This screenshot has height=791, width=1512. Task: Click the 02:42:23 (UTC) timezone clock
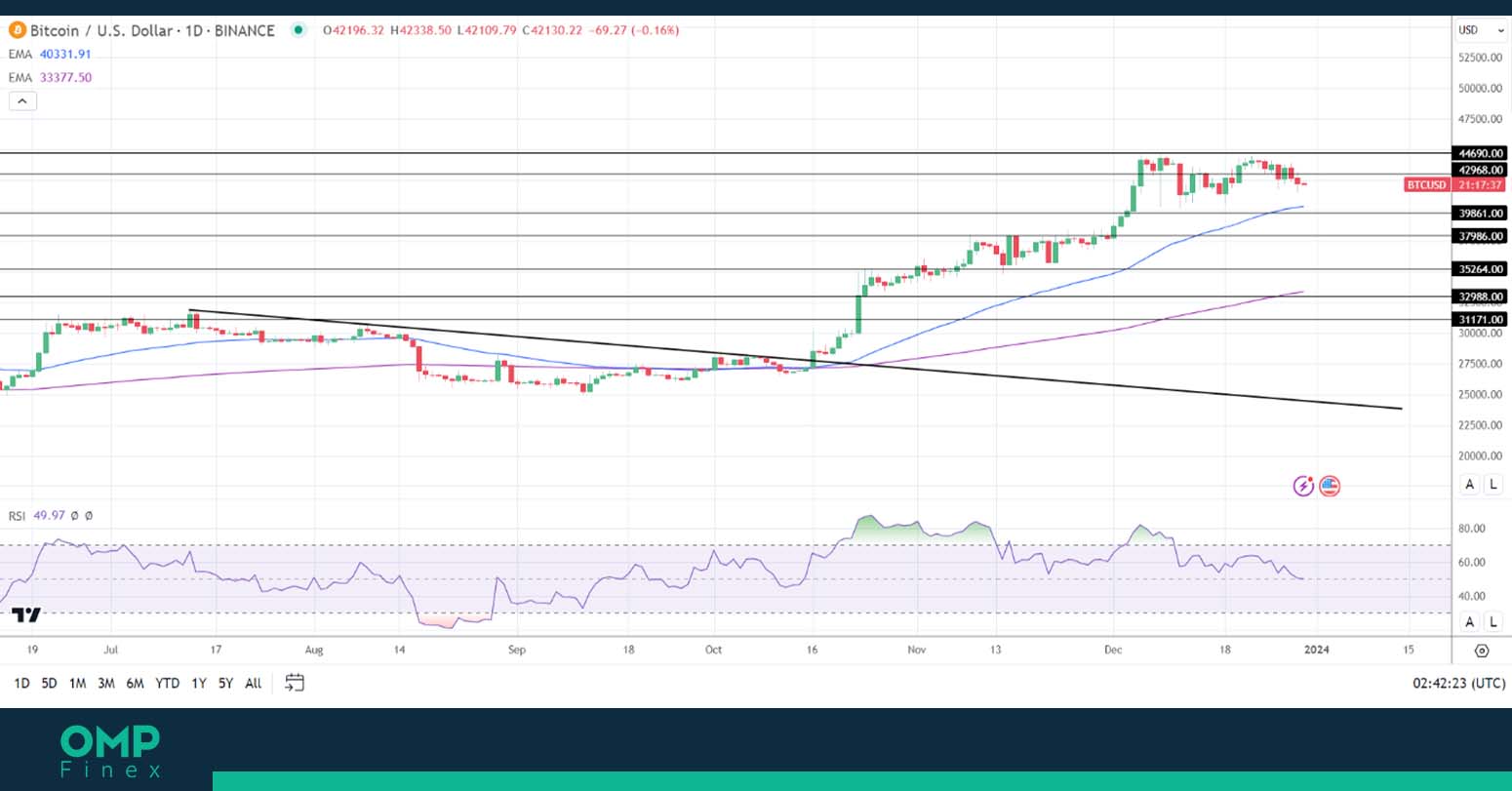[1459, 684]
